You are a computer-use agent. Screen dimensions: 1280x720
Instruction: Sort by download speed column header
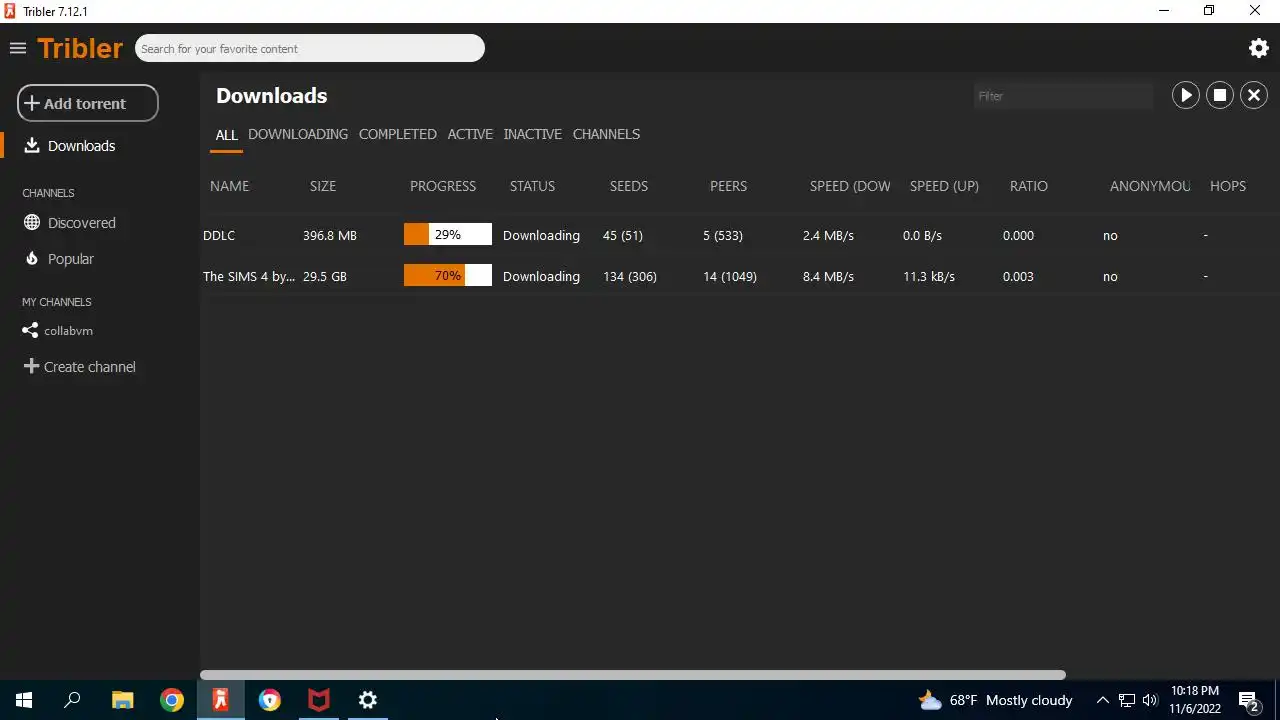click(x=850, y=186)
